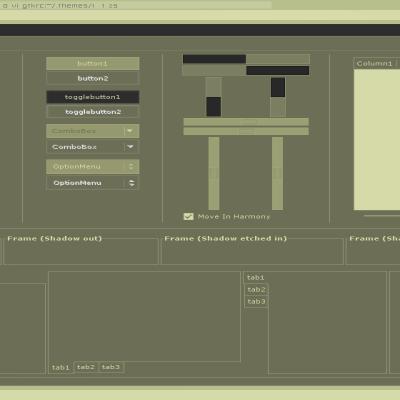Select tab1 in the bottom notebook
This screenshot has width=400, height=400.
click(x=61, y=368)
